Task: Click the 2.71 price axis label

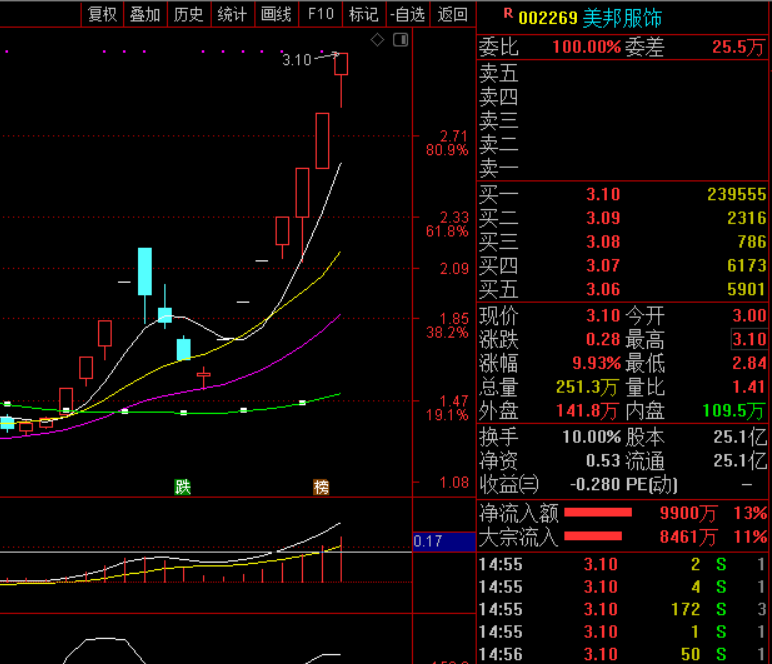Action: (453, 136)
